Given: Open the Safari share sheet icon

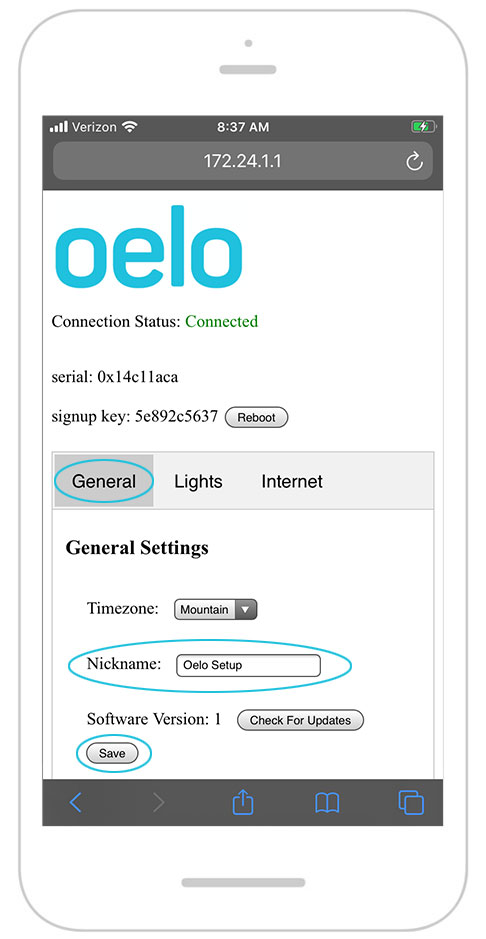Looking at the screenshot, I should 243,802.
